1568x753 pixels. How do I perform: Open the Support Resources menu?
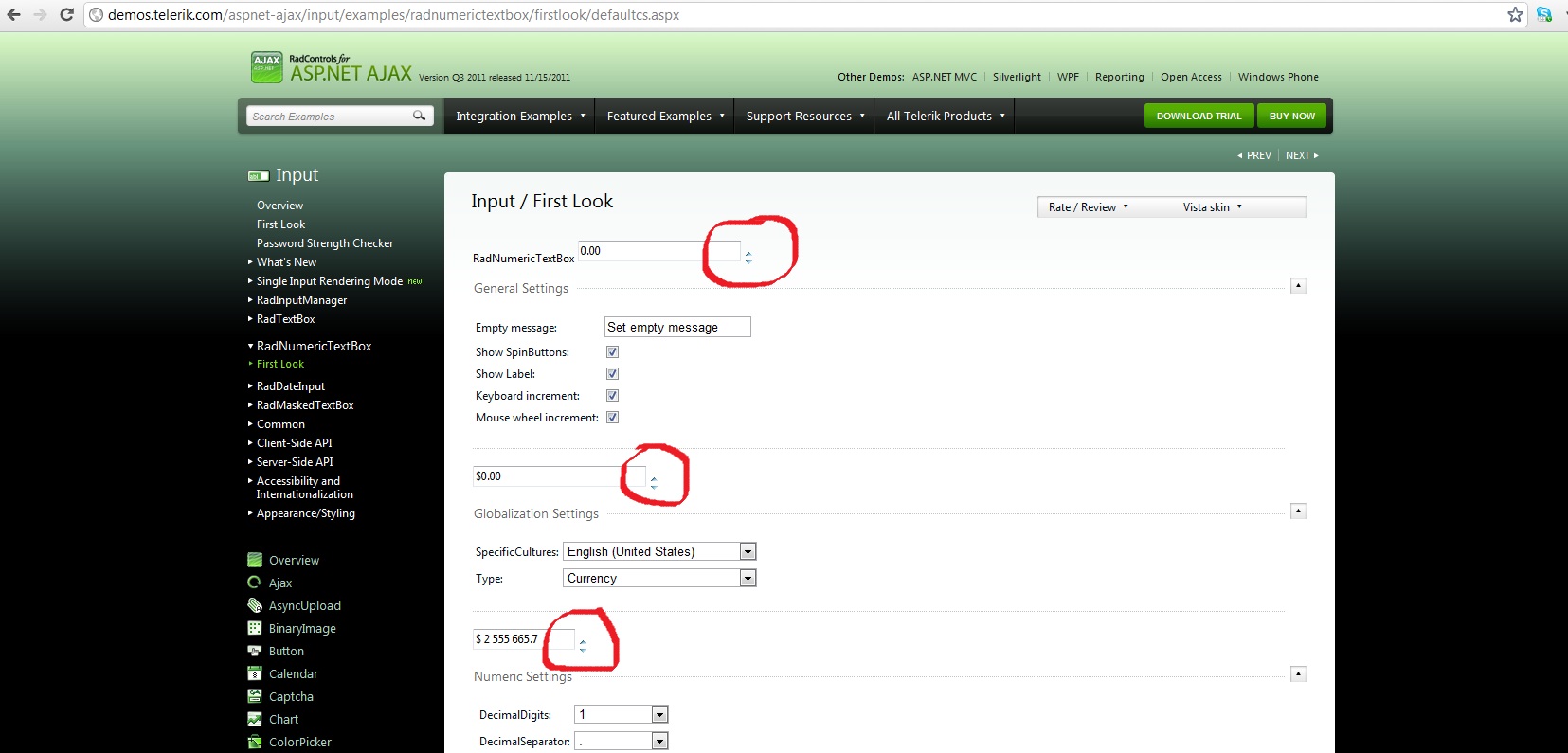(x=805, y=116)
